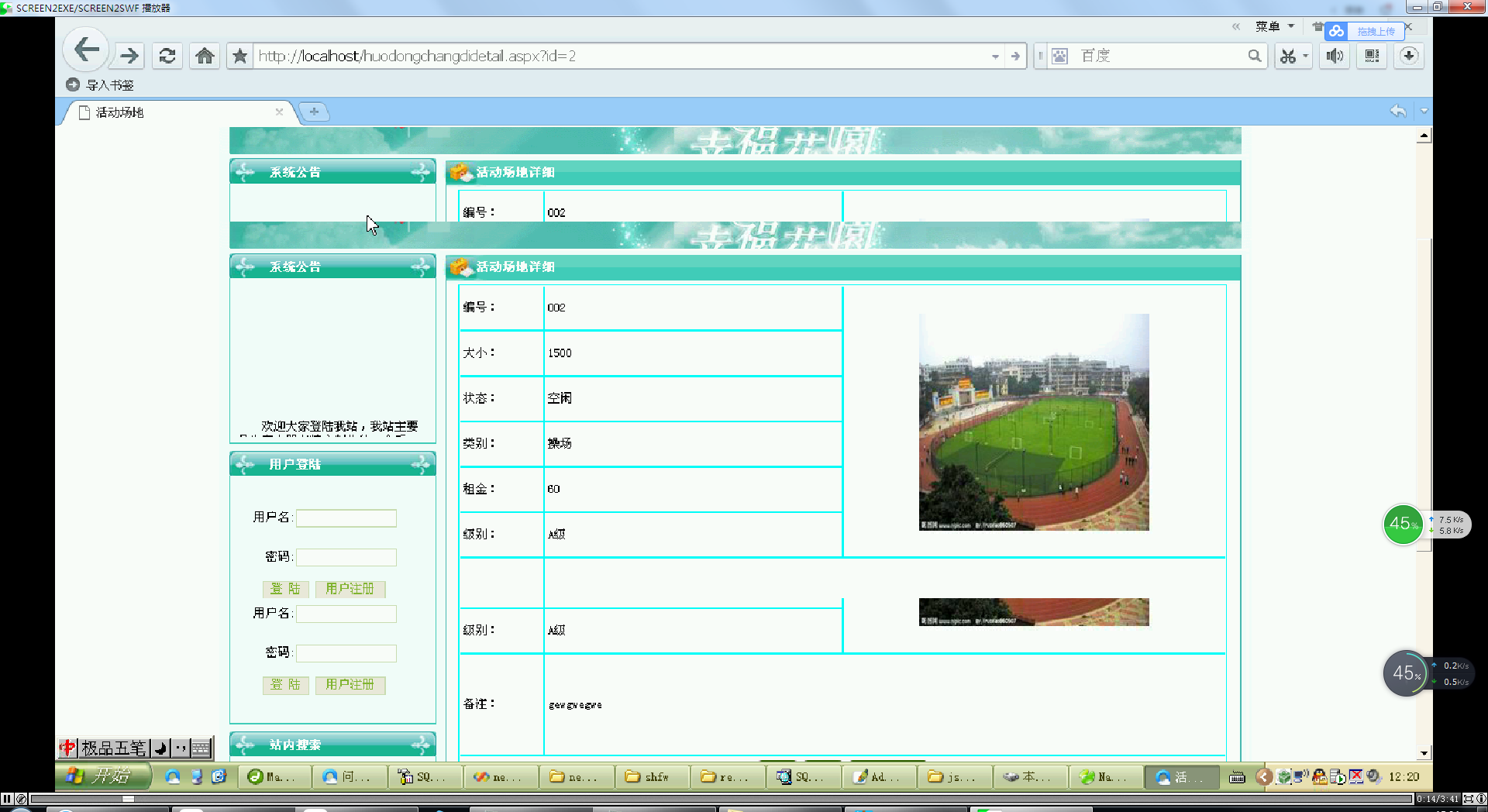Focus the lower 密码 input field
1488x812 pixels.
coord(346,653)
